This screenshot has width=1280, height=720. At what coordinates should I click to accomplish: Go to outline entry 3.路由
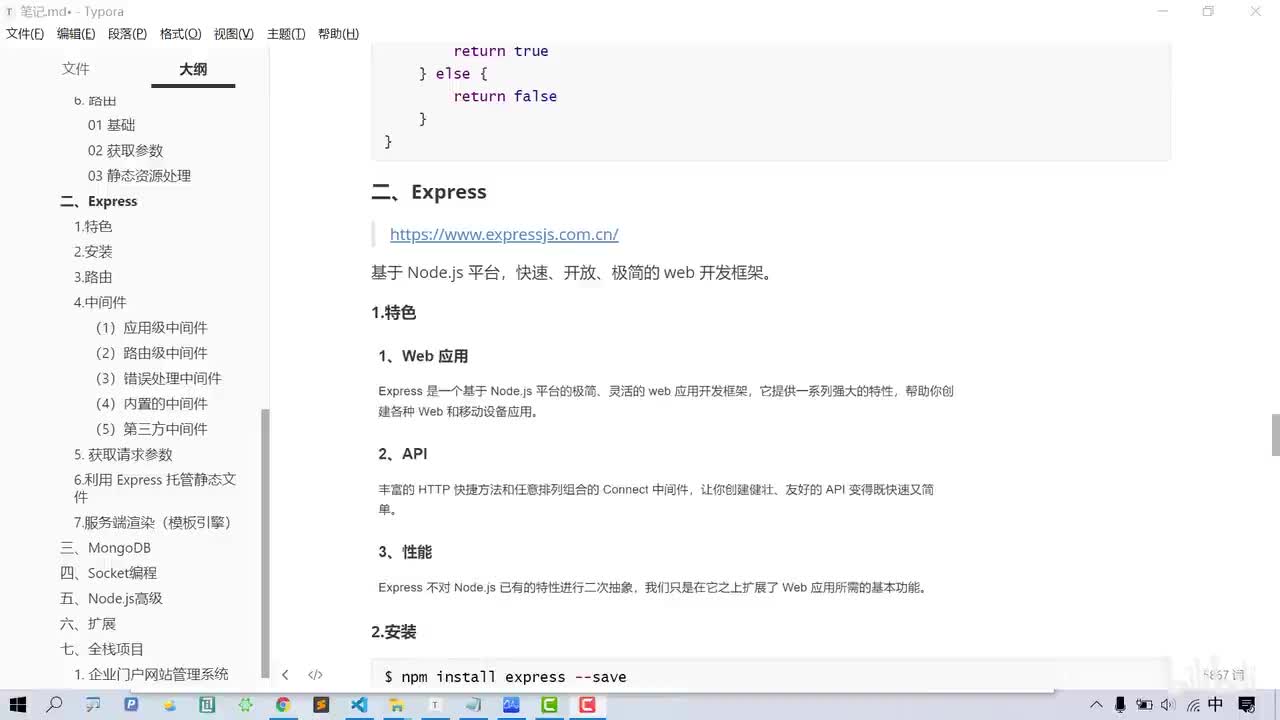click(x=93, y=277)
